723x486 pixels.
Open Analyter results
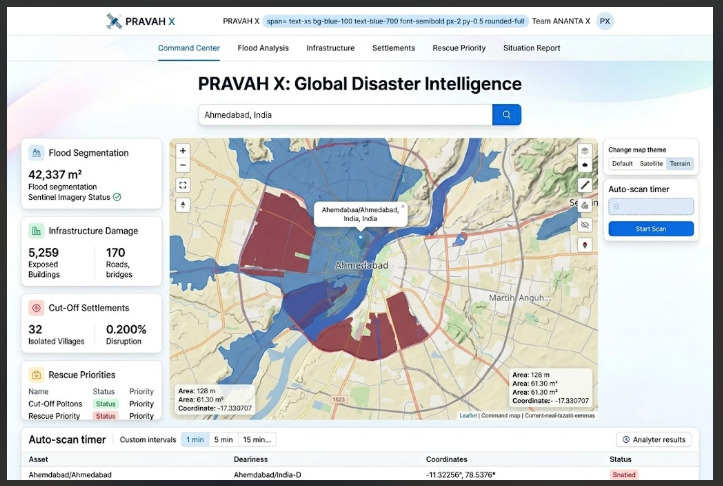(x=654, y=440)
